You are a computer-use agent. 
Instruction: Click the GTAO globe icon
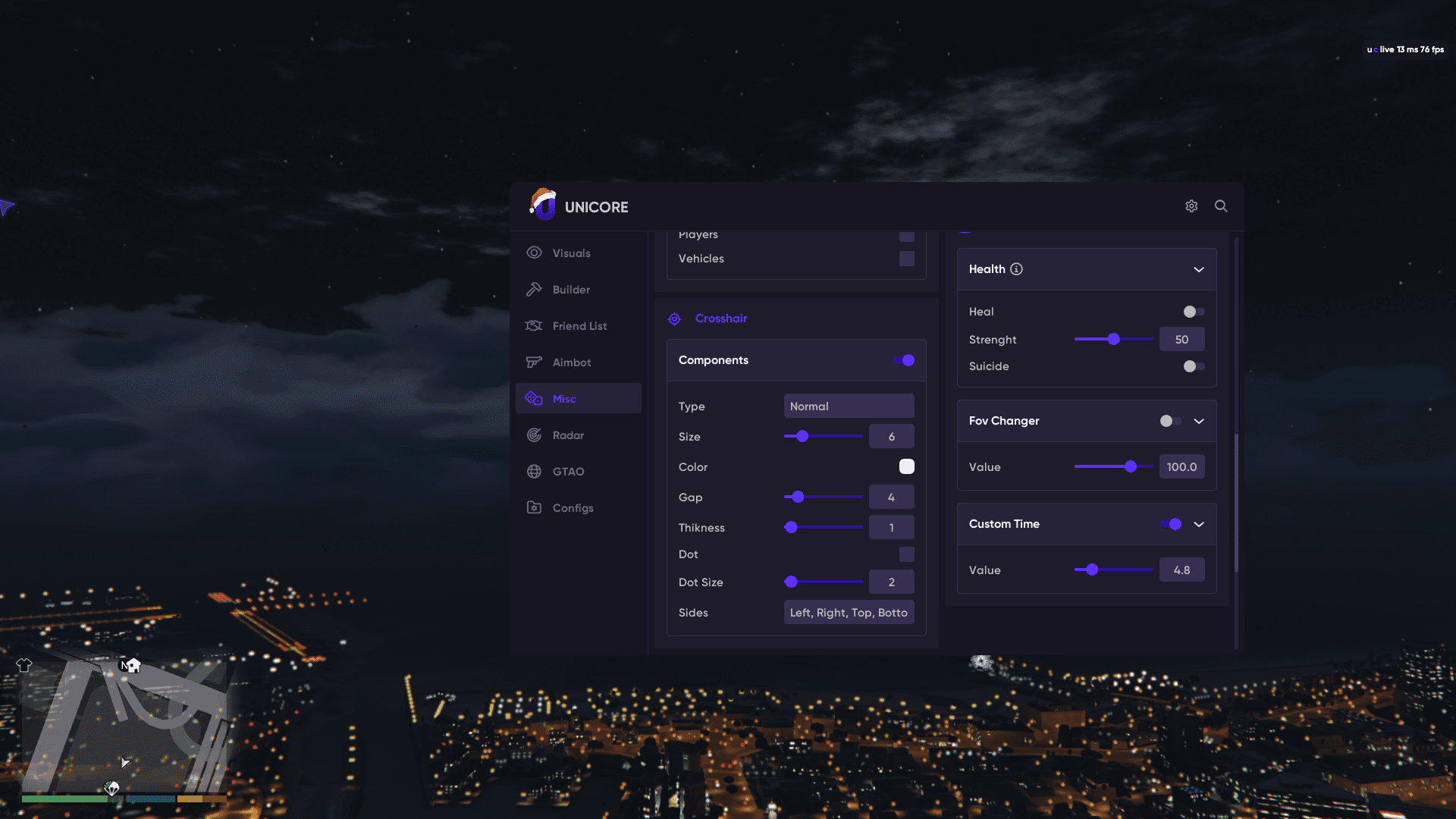pyautogui.click(x=534, y=472)
